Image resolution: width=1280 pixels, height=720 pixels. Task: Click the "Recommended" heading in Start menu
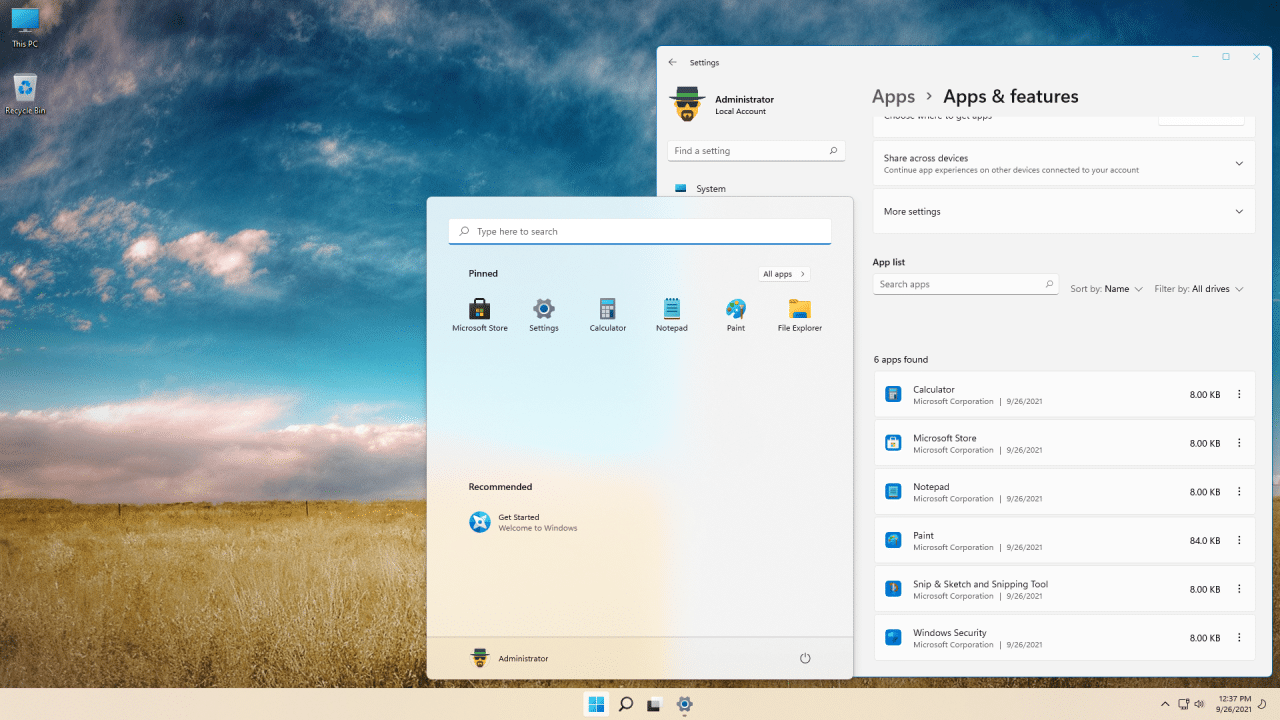(500, 487)
